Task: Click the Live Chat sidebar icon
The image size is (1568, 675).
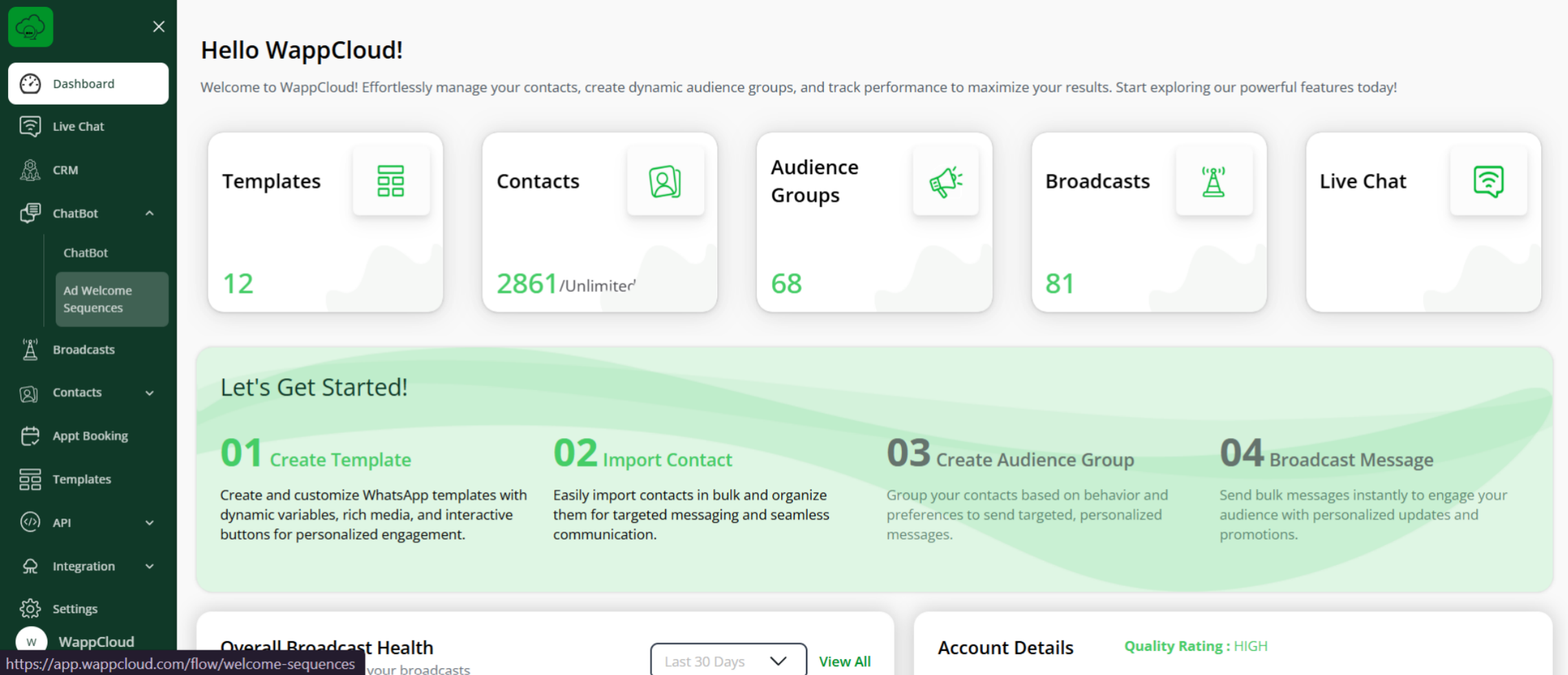Action: pos(30,126)
